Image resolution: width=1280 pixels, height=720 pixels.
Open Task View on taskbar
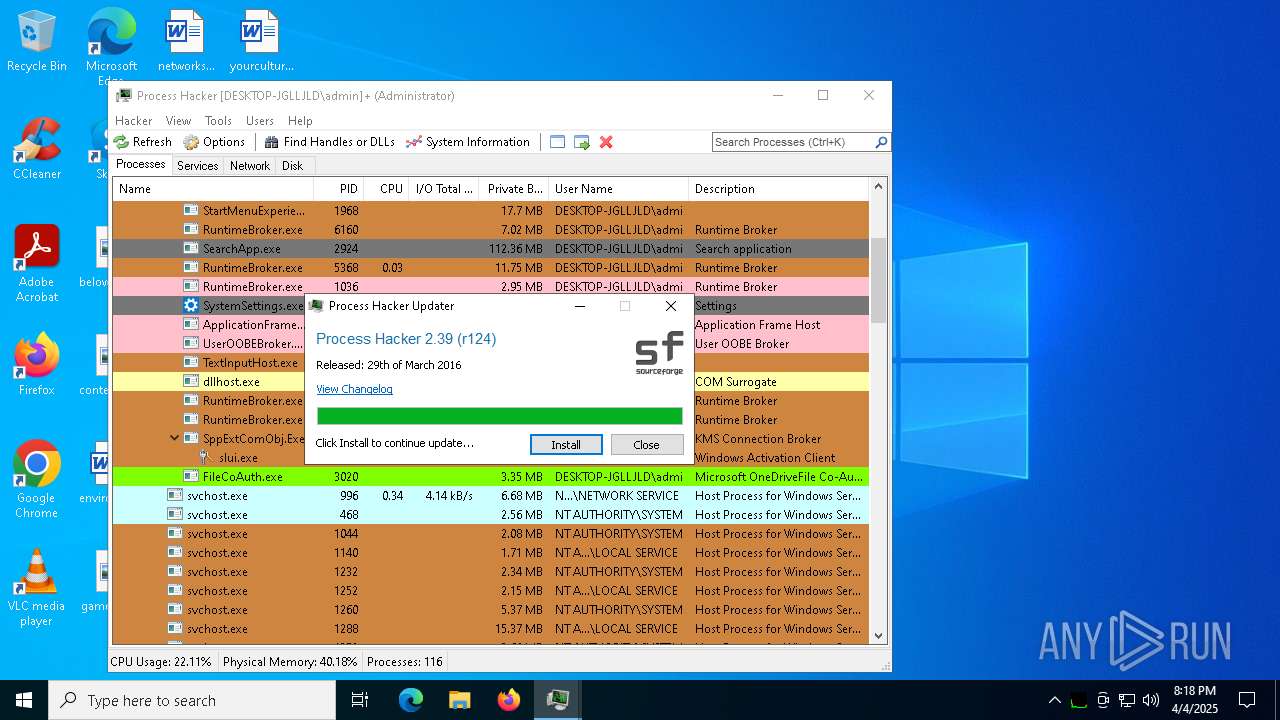(360, 700)
